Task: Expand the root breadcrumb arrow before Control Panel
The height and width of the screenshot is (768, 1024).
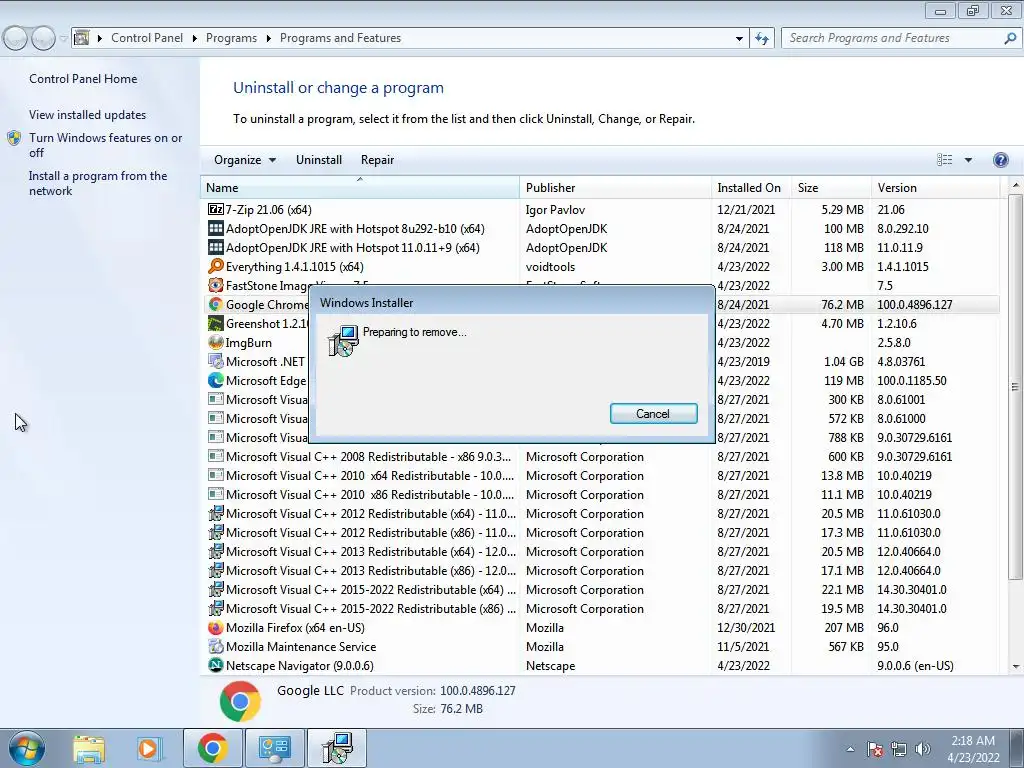Action: (x=100, y=39)
